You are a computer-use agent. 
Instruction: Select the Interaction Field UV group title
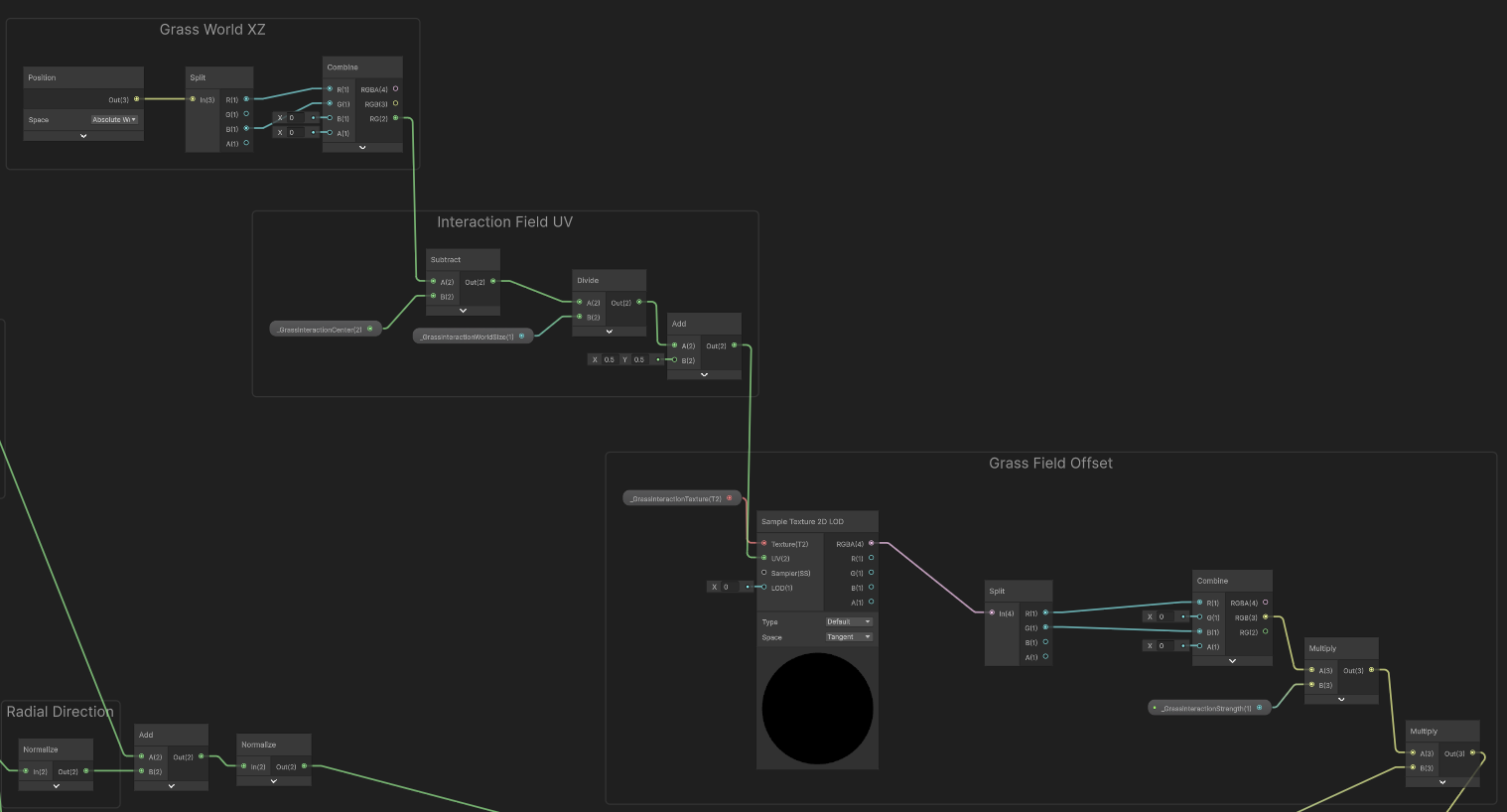[504, 222]
